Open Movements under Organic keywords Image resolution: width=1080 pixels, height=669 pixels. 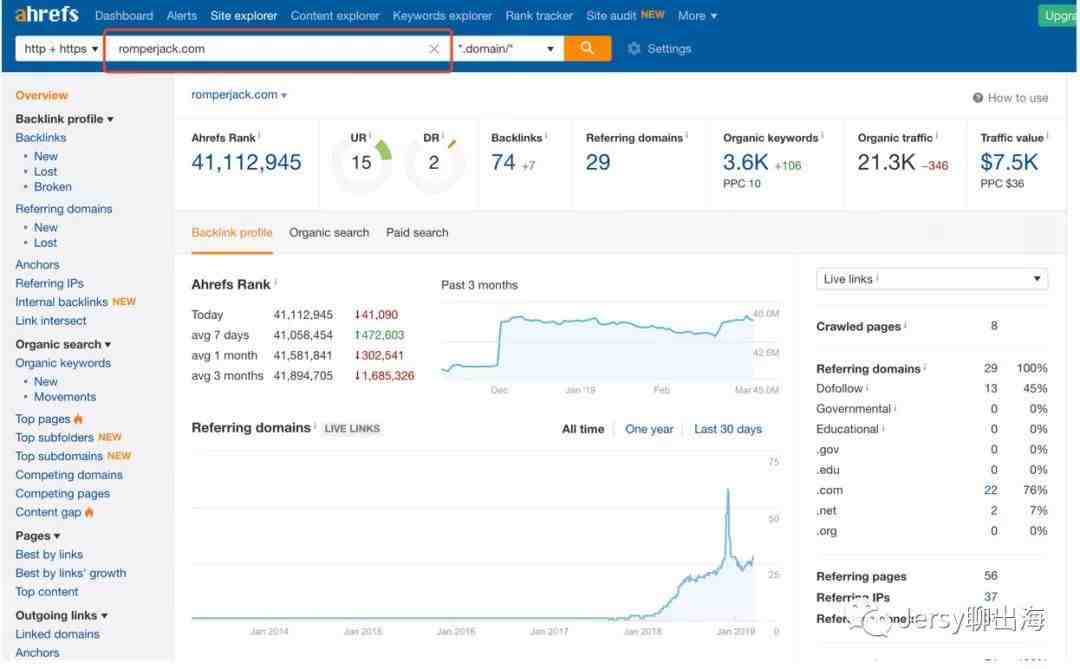pyautogui.click(x=65, y=397)
